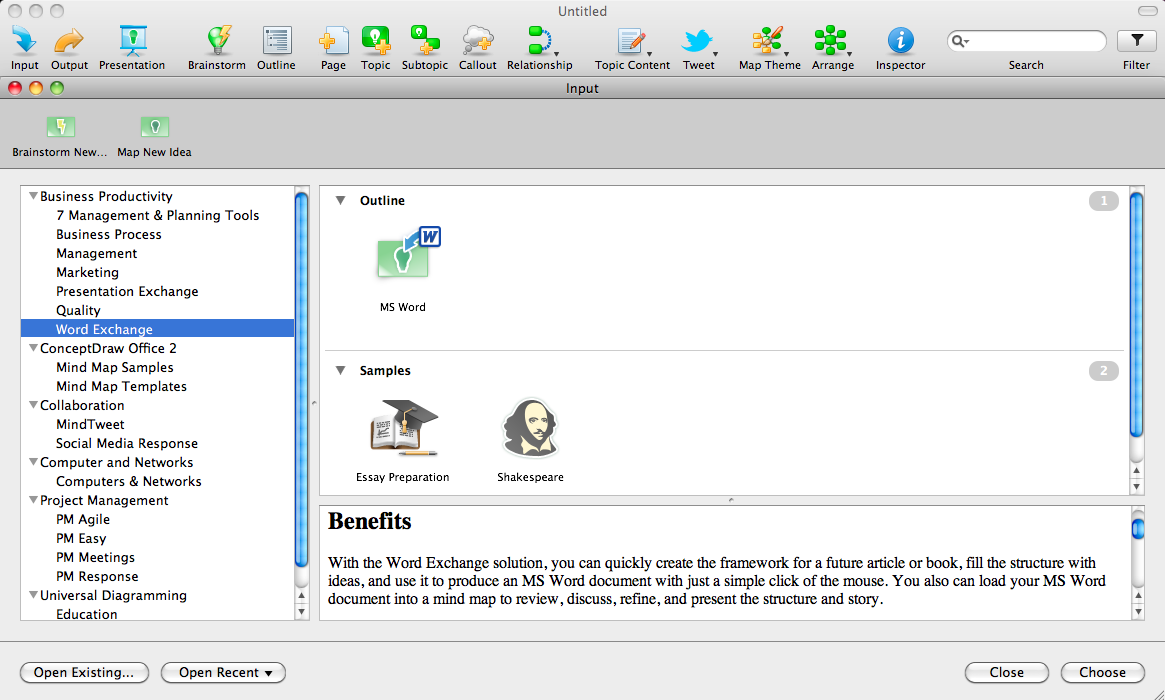Click the Brainstorm New idea icon

click(x=60, y=127)
